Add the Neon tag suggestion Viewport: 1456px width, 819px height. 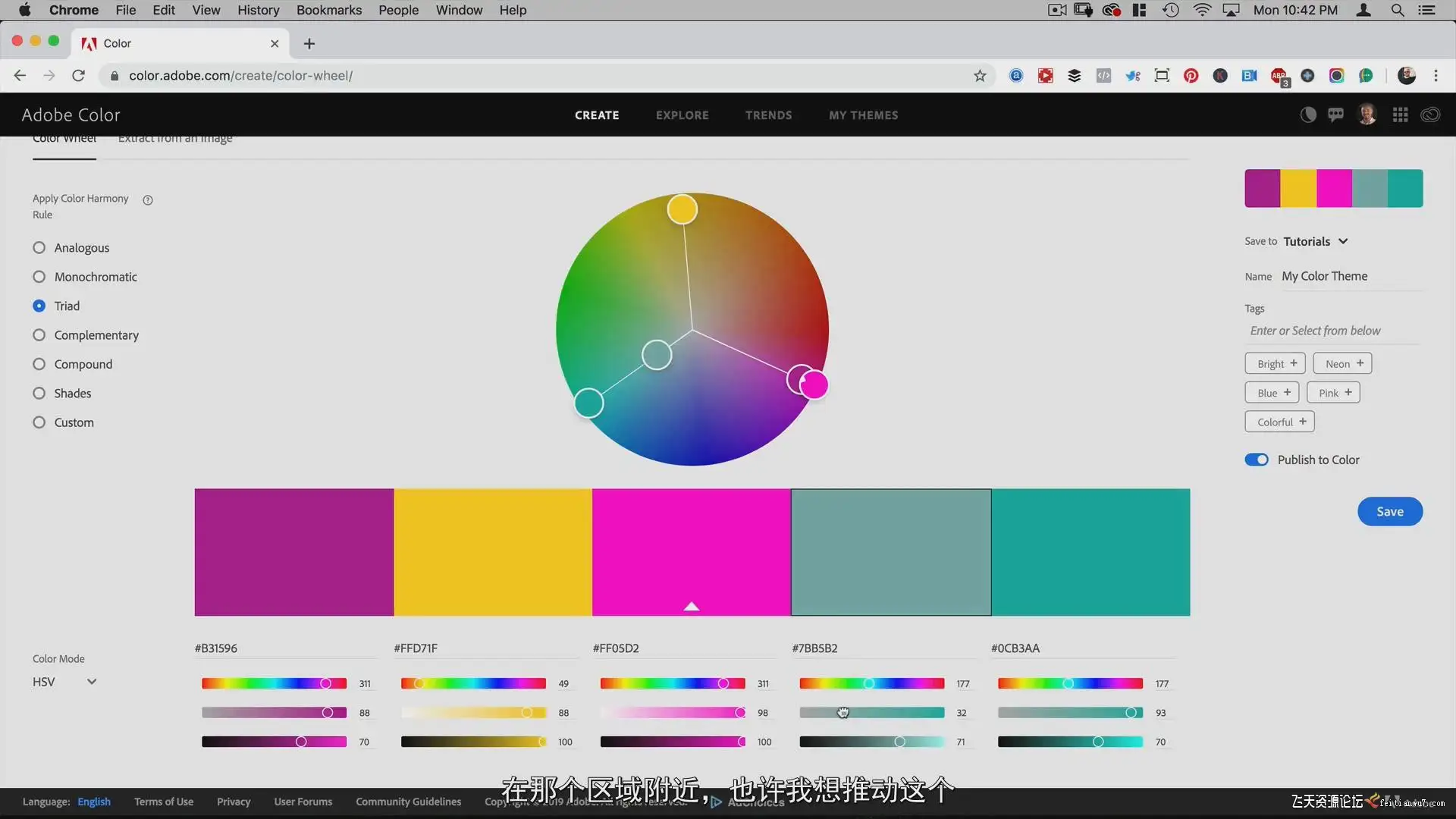pos(1342,363)
